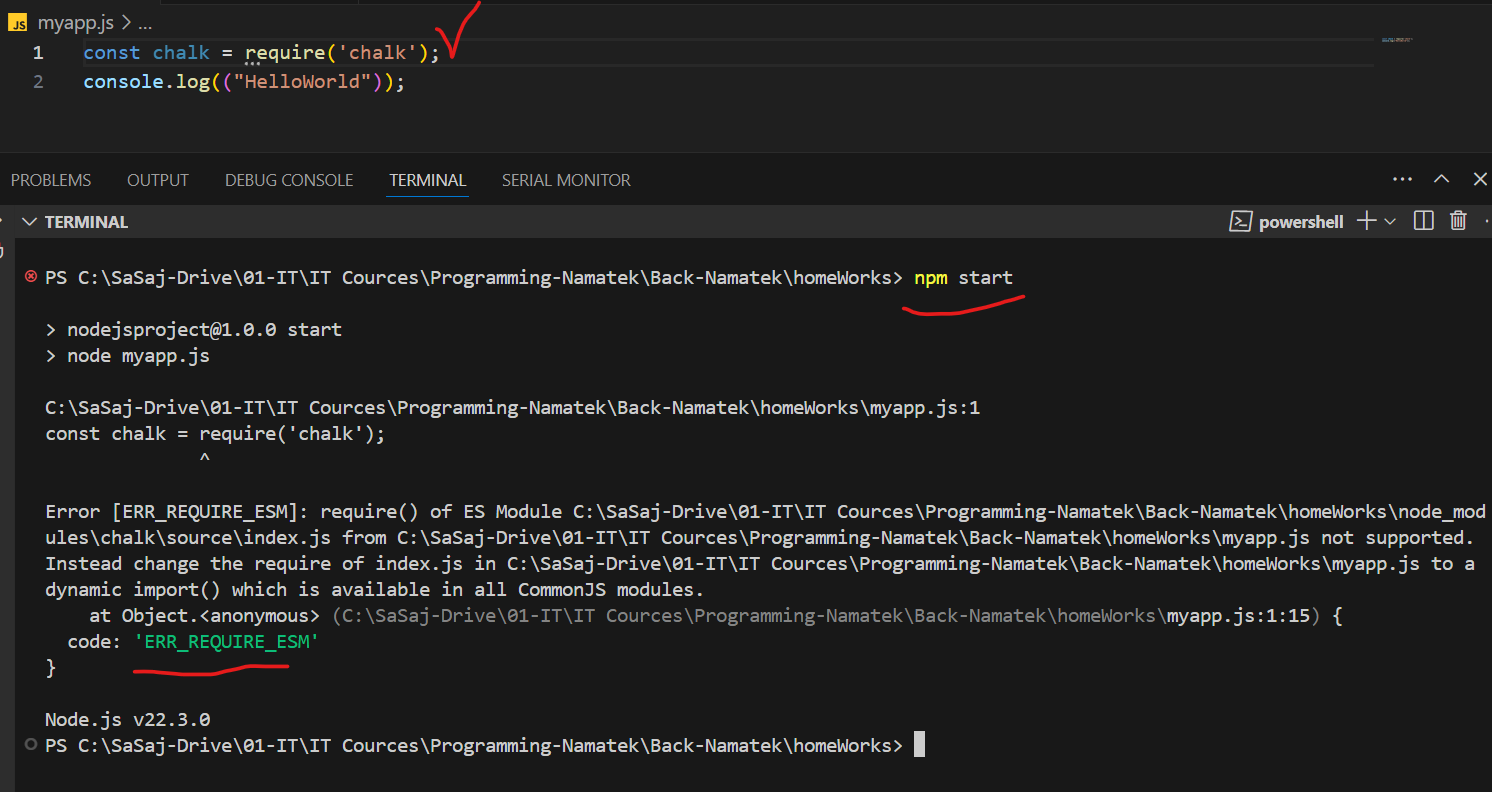Screen dimensions: 1492x792
Task: Click the 'chalk' string in editor line 1
Action: [378, 53]
